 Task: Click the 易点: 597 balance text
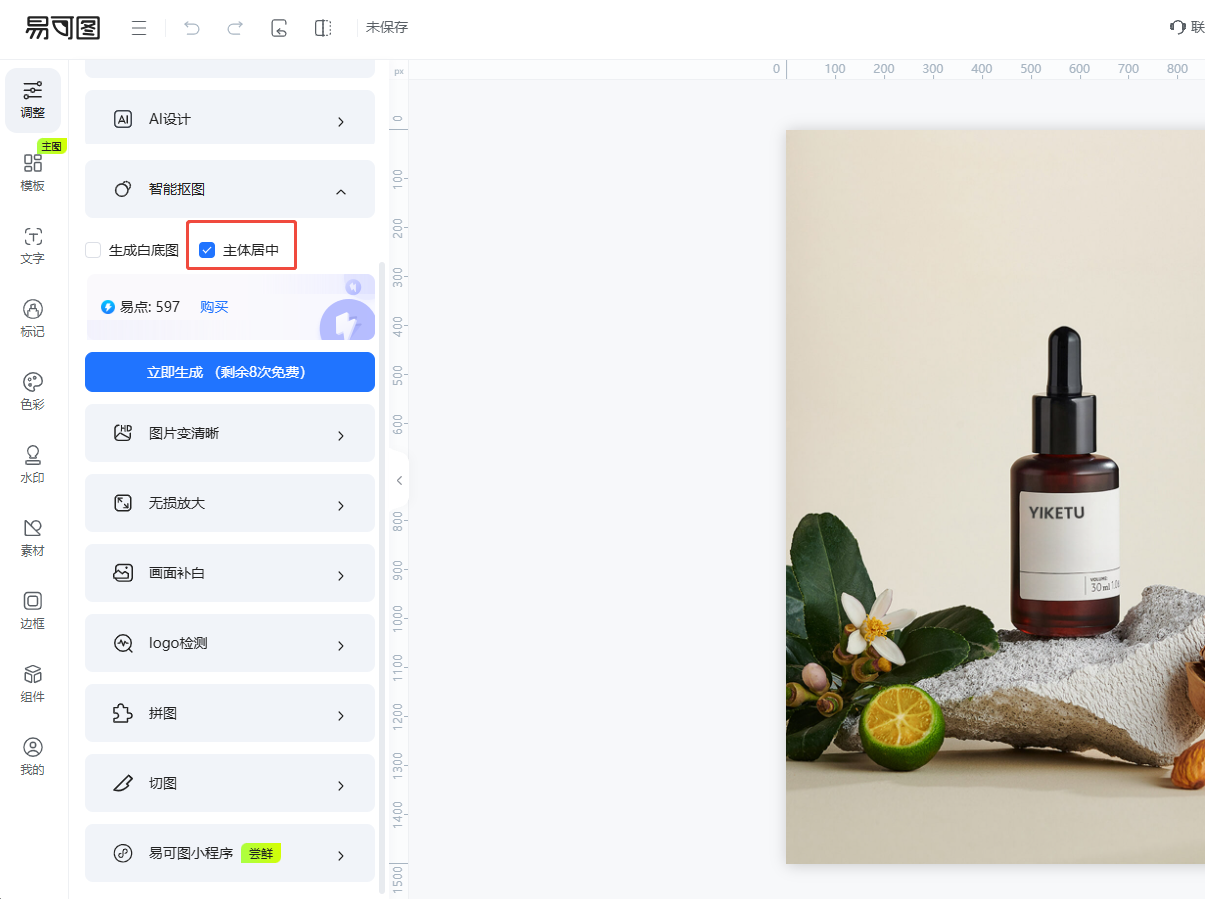click(150, 307)
